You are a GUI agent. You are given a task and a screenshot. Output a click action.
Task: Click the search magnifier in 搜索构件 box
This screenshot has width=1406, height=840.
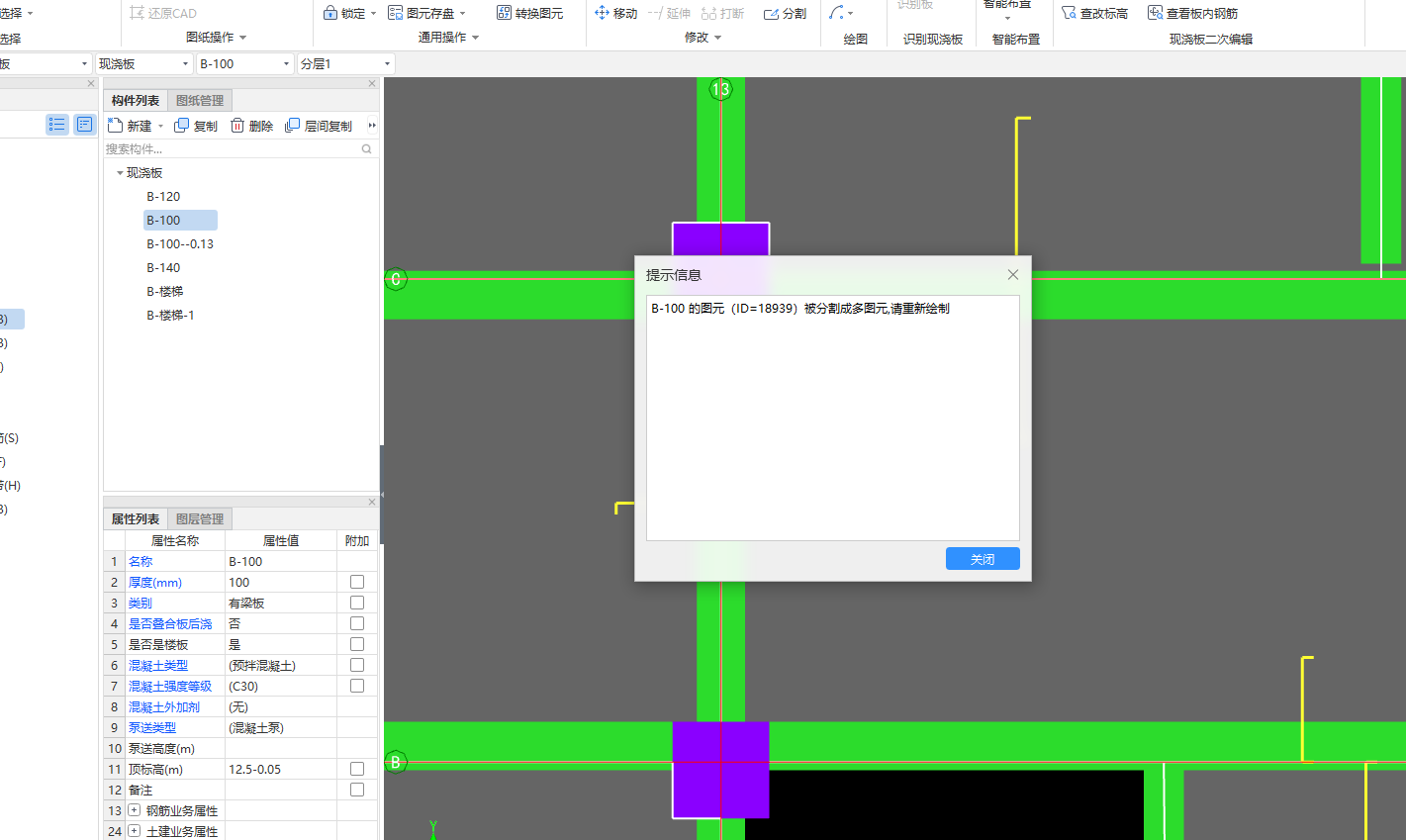(x=366, y=149)
